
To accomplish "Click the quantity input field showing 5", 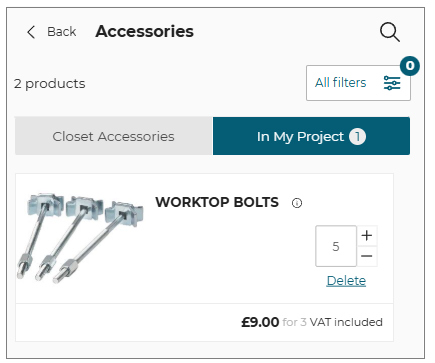I will click(x=336, y=246).
